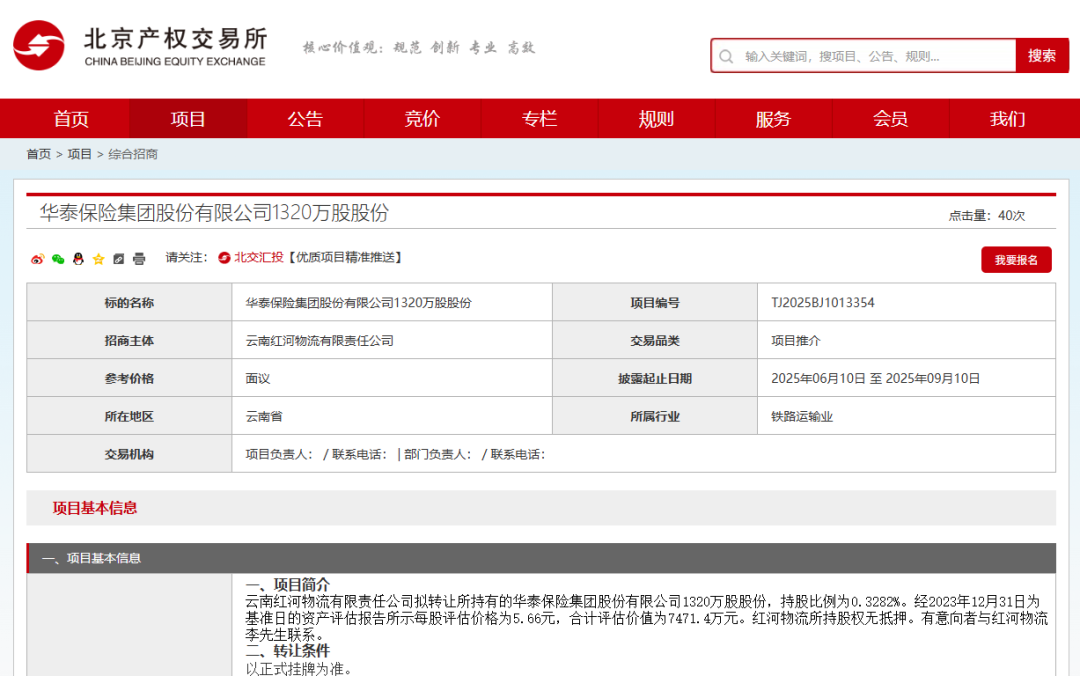Navigate to the 服务 section
1080x676 pixels.
click(x=773, y=119)
